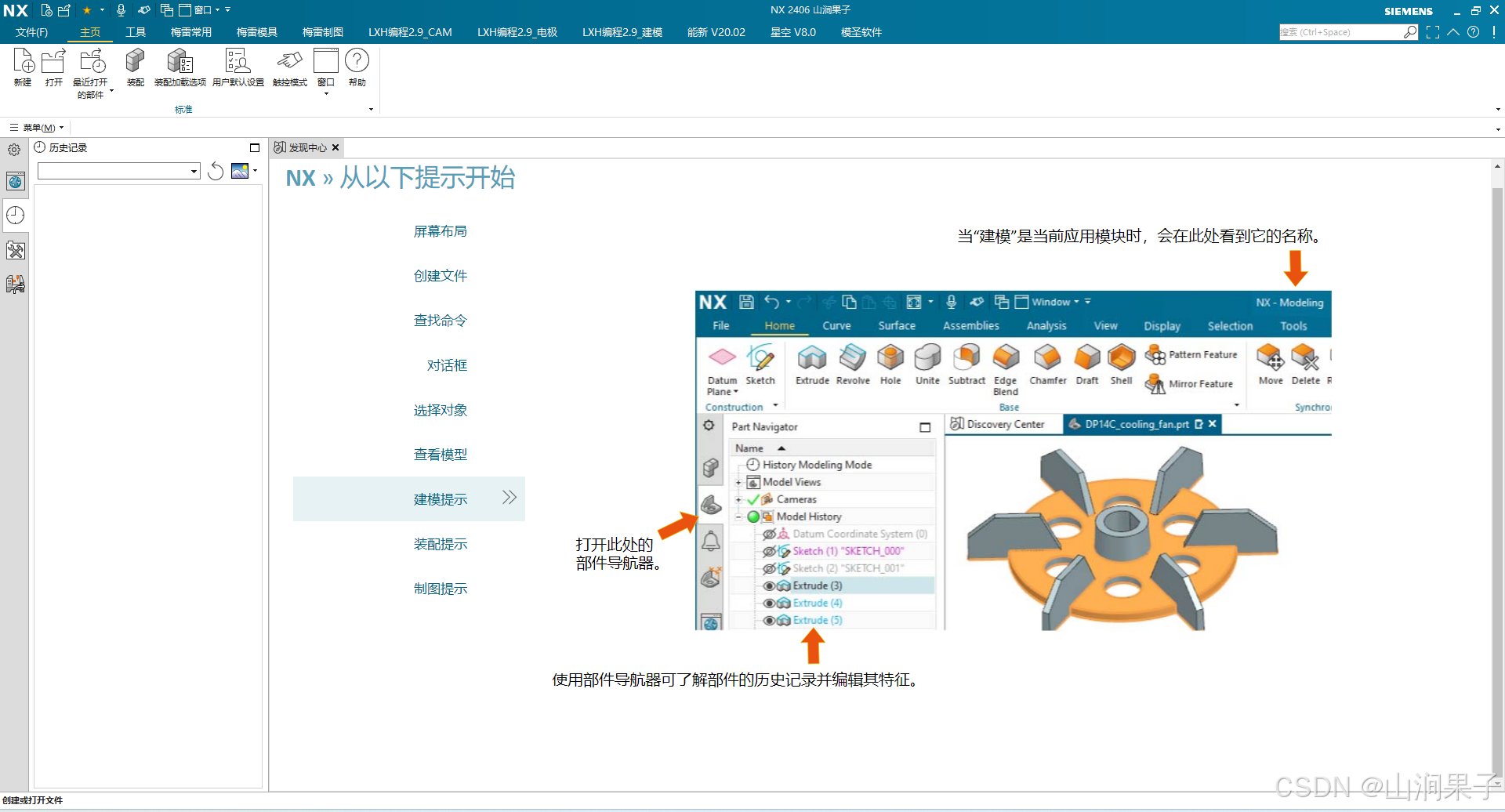This screenshot has width=1505, height=812.
Task: Select the 能新 V20.02 ribbon tab
Action: [x=716, y=32]
